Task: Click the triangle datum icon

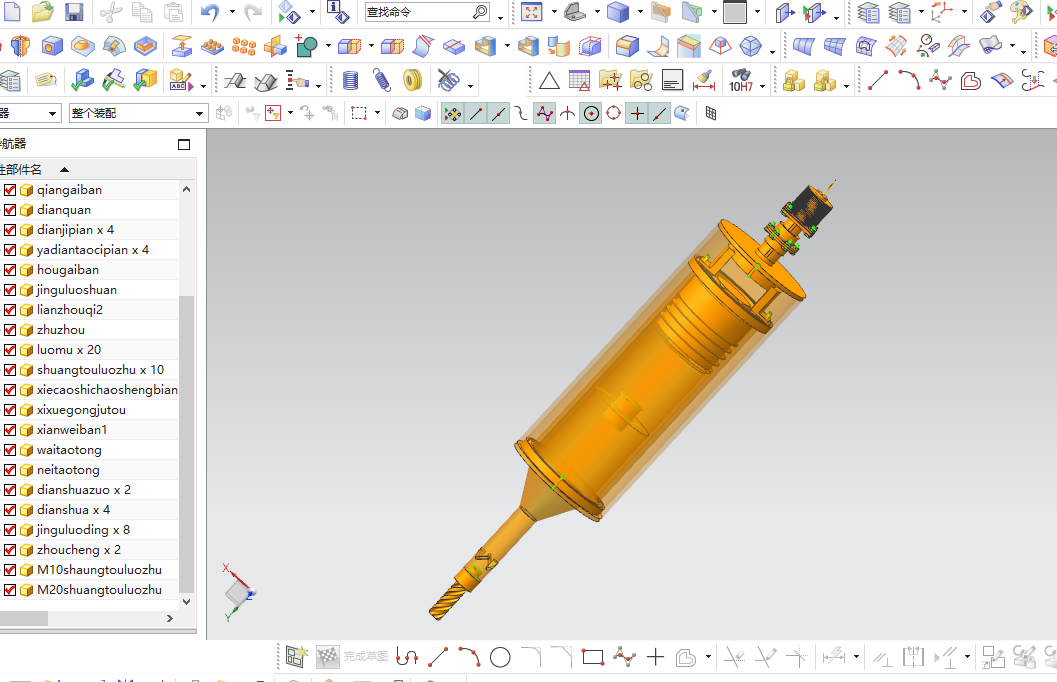Action: point(549,81)
